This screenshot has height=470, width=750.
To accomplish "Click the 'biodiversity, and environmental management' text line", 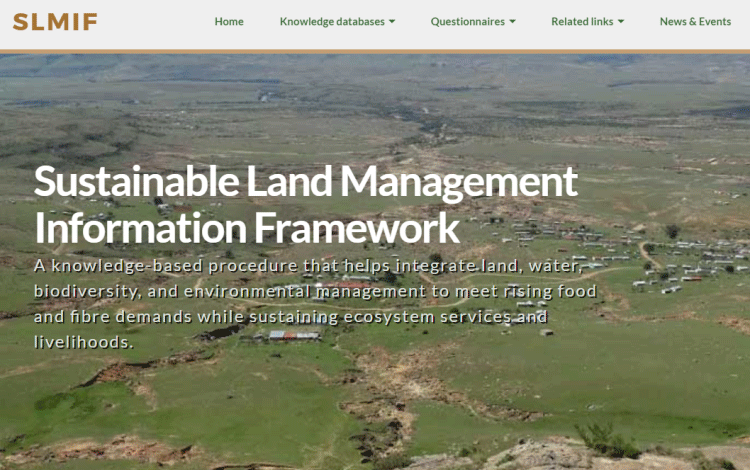I will point(315,291).
